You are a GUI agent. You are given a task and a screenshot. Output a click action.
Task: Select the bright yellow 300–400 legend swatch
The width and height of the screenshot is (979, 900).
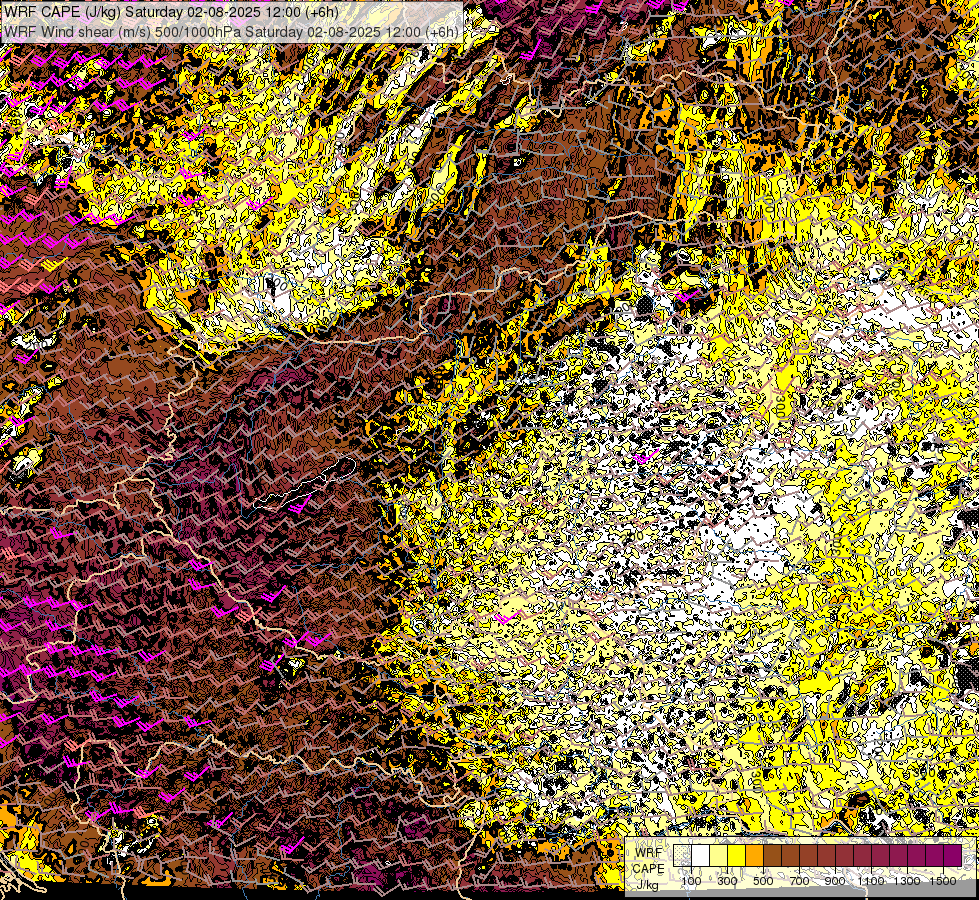(x=737, y=855)
